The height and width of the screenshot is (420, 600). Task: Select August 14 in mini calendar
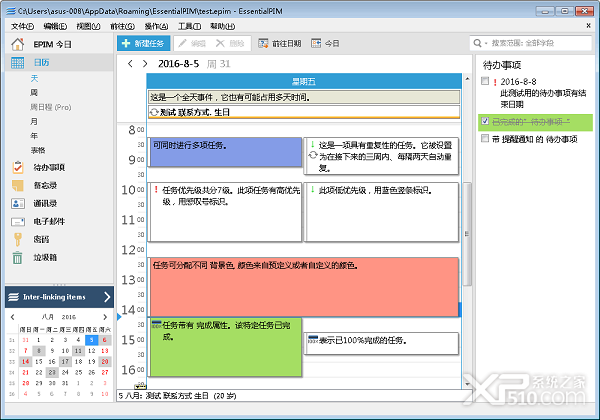point(26,361)
